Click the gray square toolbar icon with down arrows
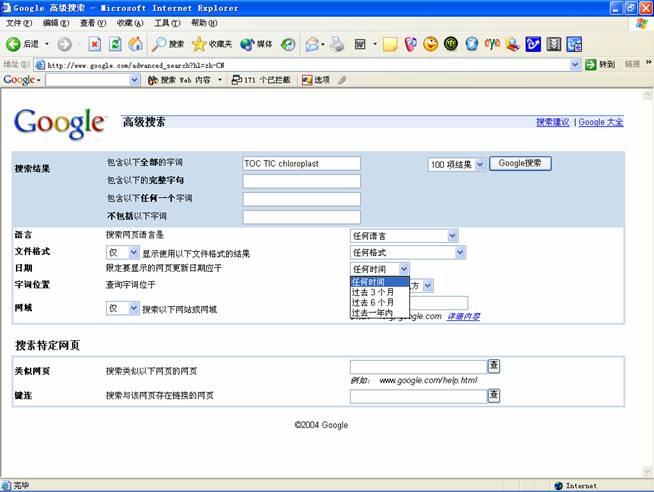 click(553, 44)
